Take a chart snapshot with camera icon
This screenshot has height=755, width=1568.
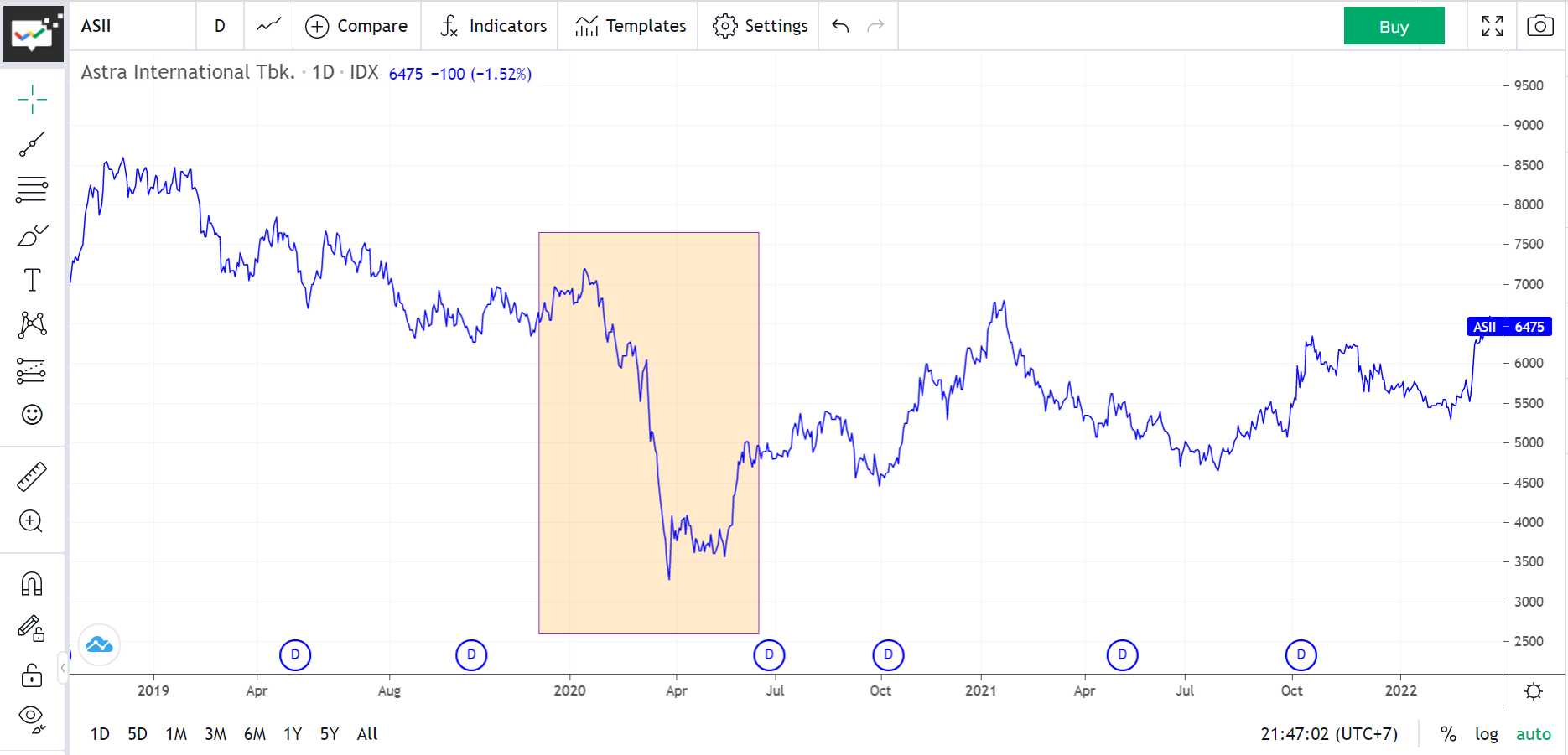tap(1539, 26)
